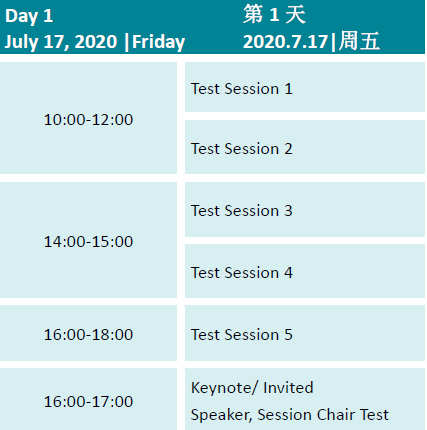
Task: Select the 14:00-15:00 time slot
Action: [88, 240]
